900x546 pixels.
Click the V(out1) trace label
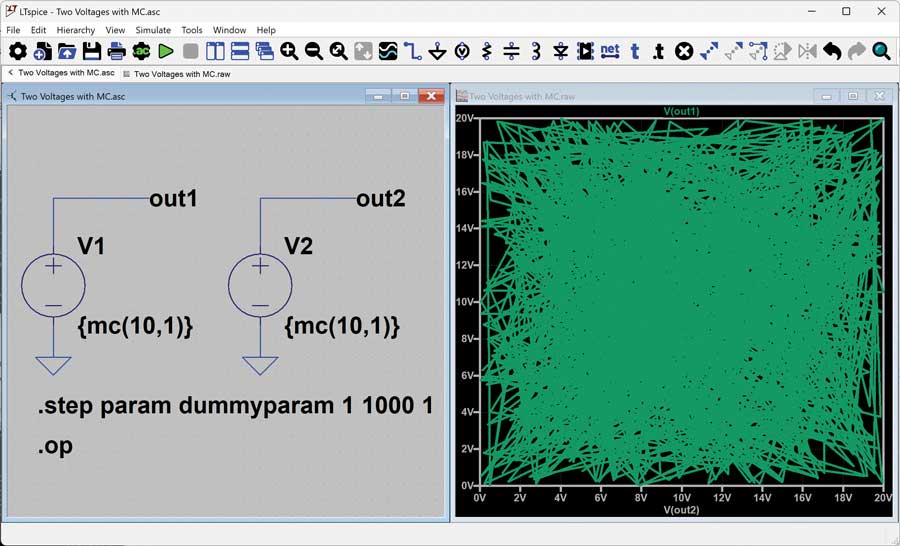681,111
